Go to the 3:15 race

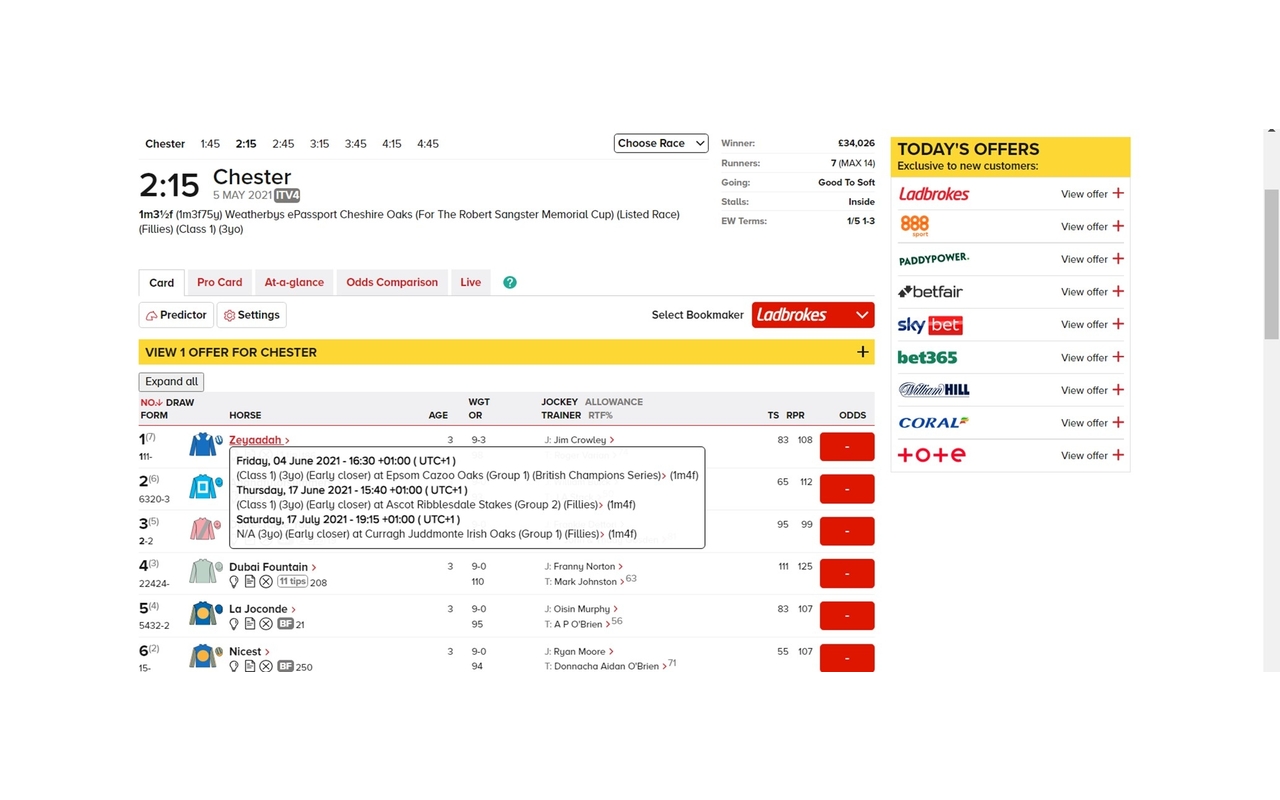pos(319,144)
